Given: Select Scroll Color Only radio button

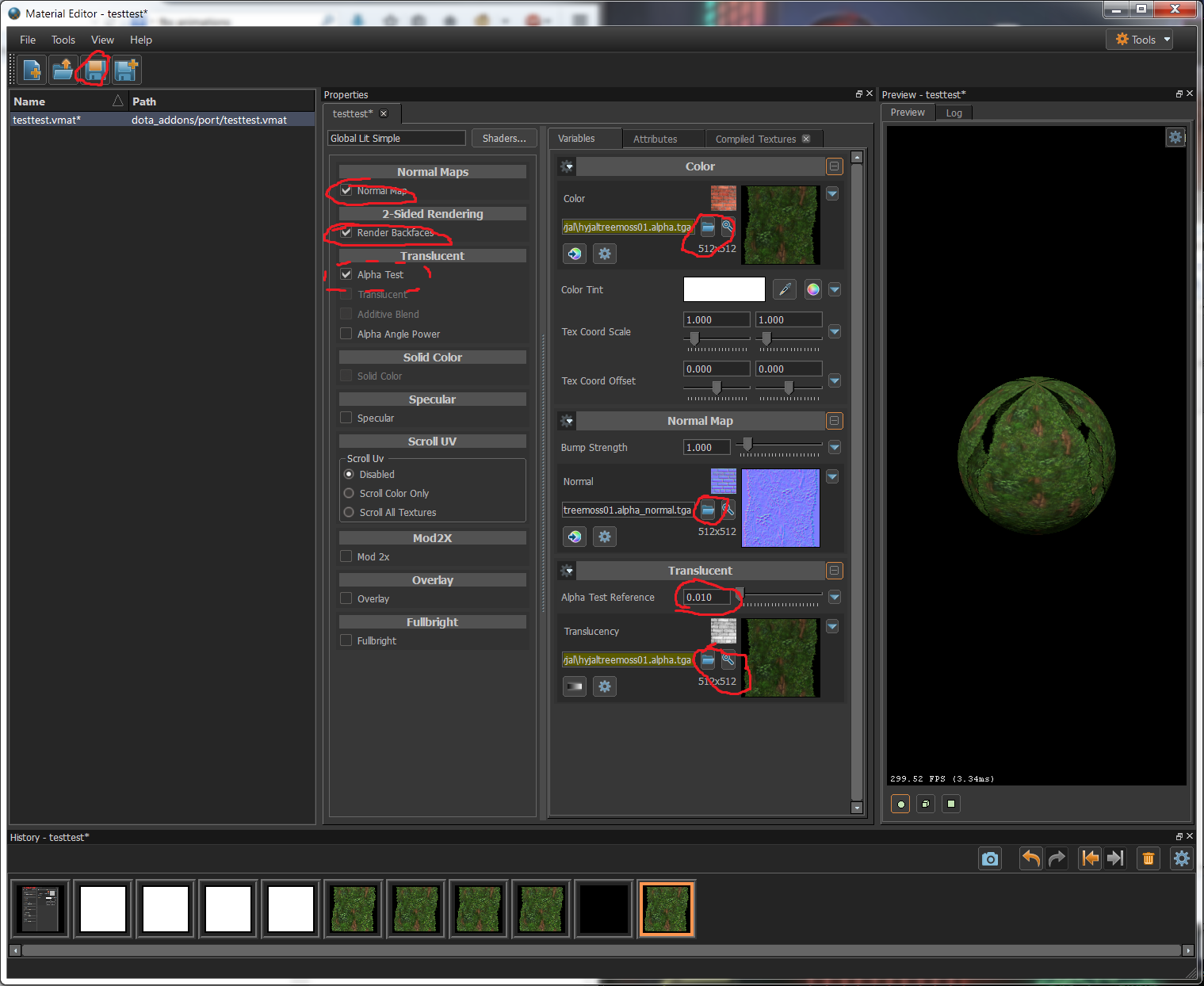Looking at the screenshot, I should [349, 493].
